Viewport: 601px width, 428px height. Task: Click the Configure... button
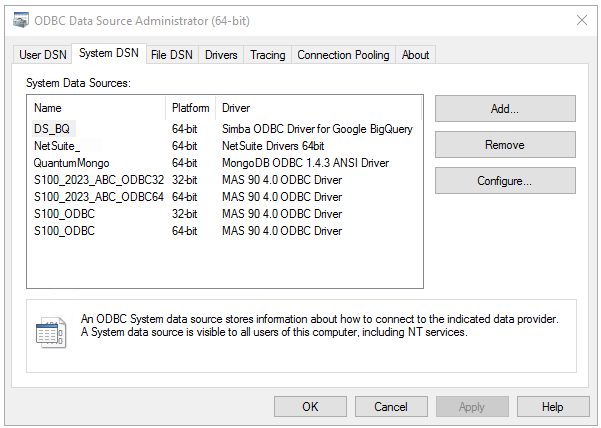coord(504,181)
